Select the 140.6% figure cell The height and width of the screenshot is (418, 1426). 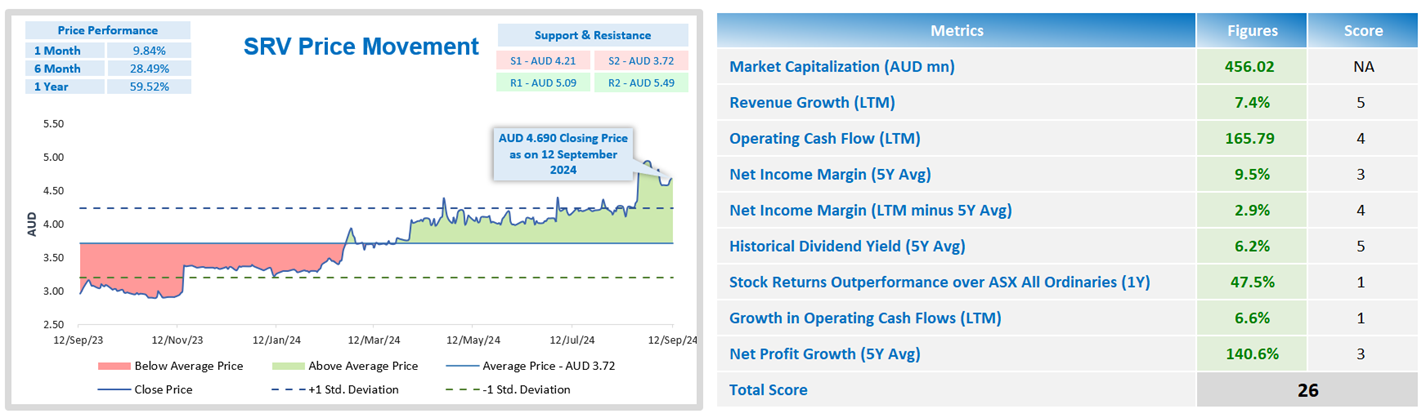pyautogui.click(x=1251, y=355)
